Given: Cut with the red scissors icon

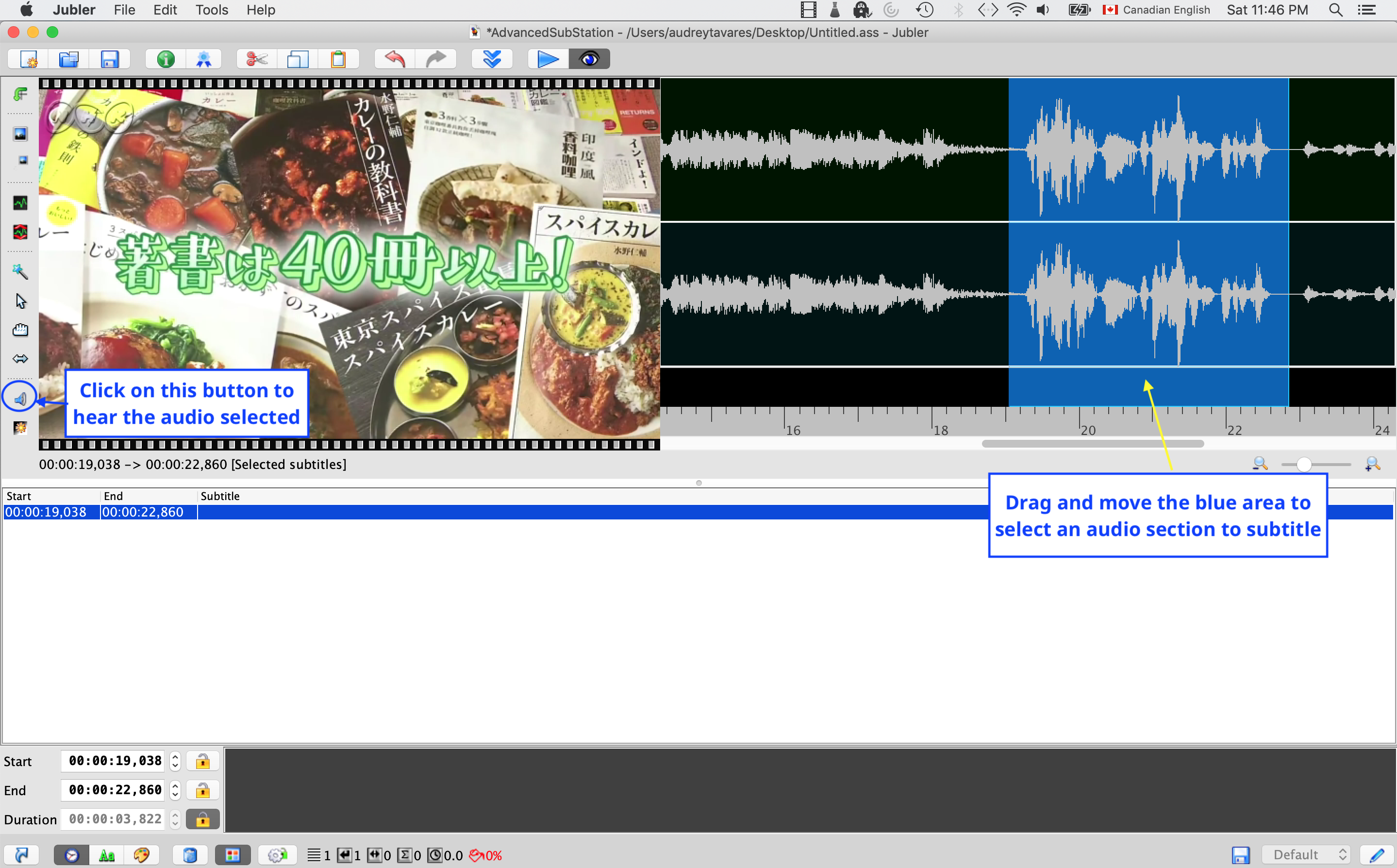Looking at the screenshot, I should pos(257,59).
